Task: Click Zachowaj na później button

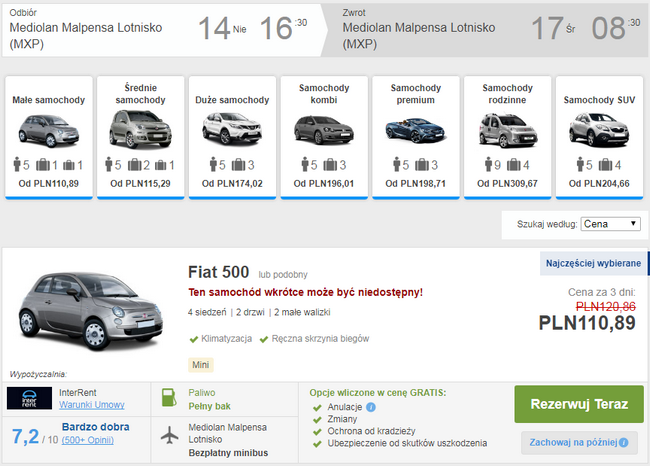Action: 579,443
